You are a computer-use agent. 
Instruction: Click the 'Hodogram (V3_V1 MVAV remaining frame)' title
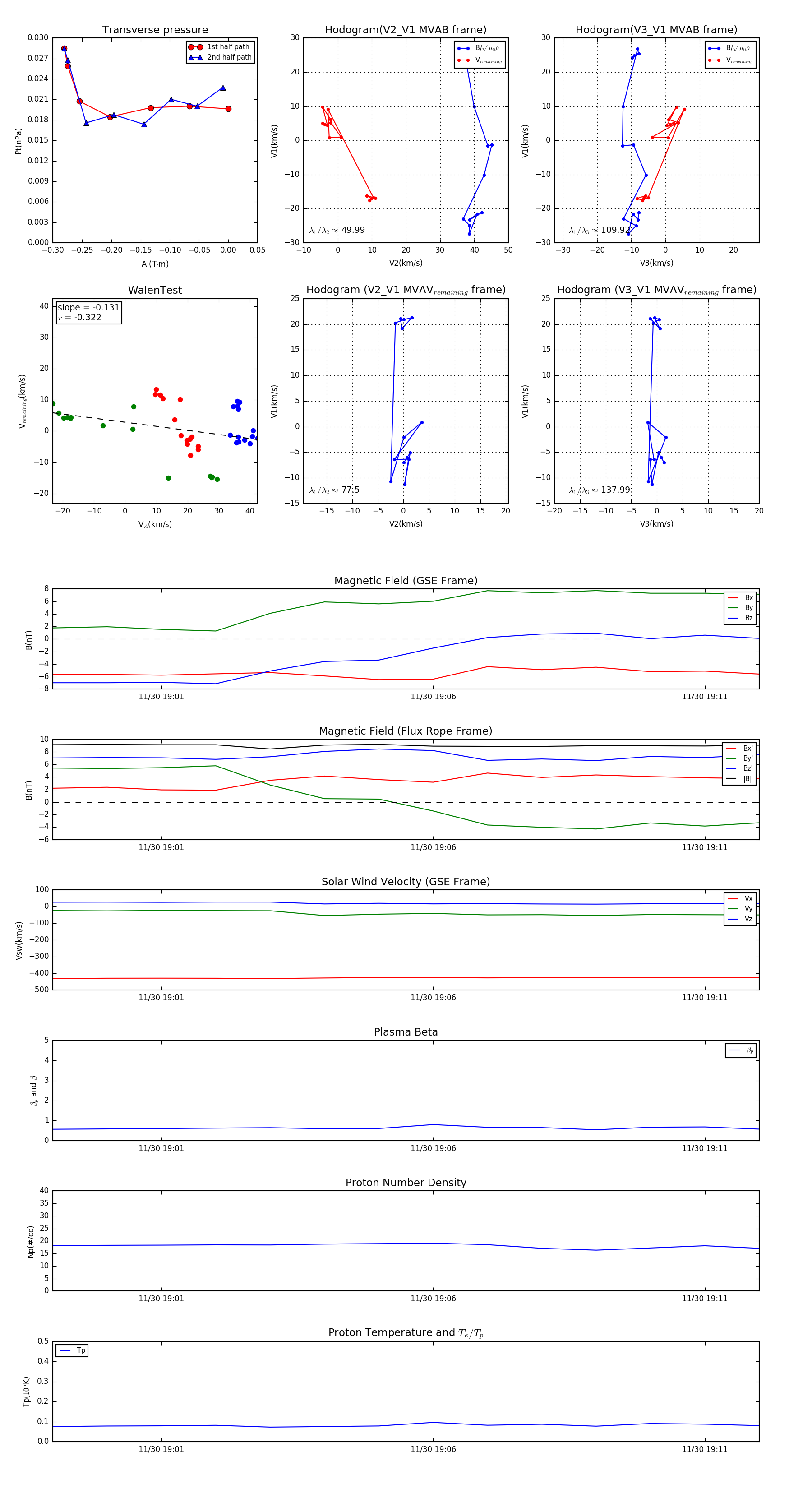coord(656,290)
